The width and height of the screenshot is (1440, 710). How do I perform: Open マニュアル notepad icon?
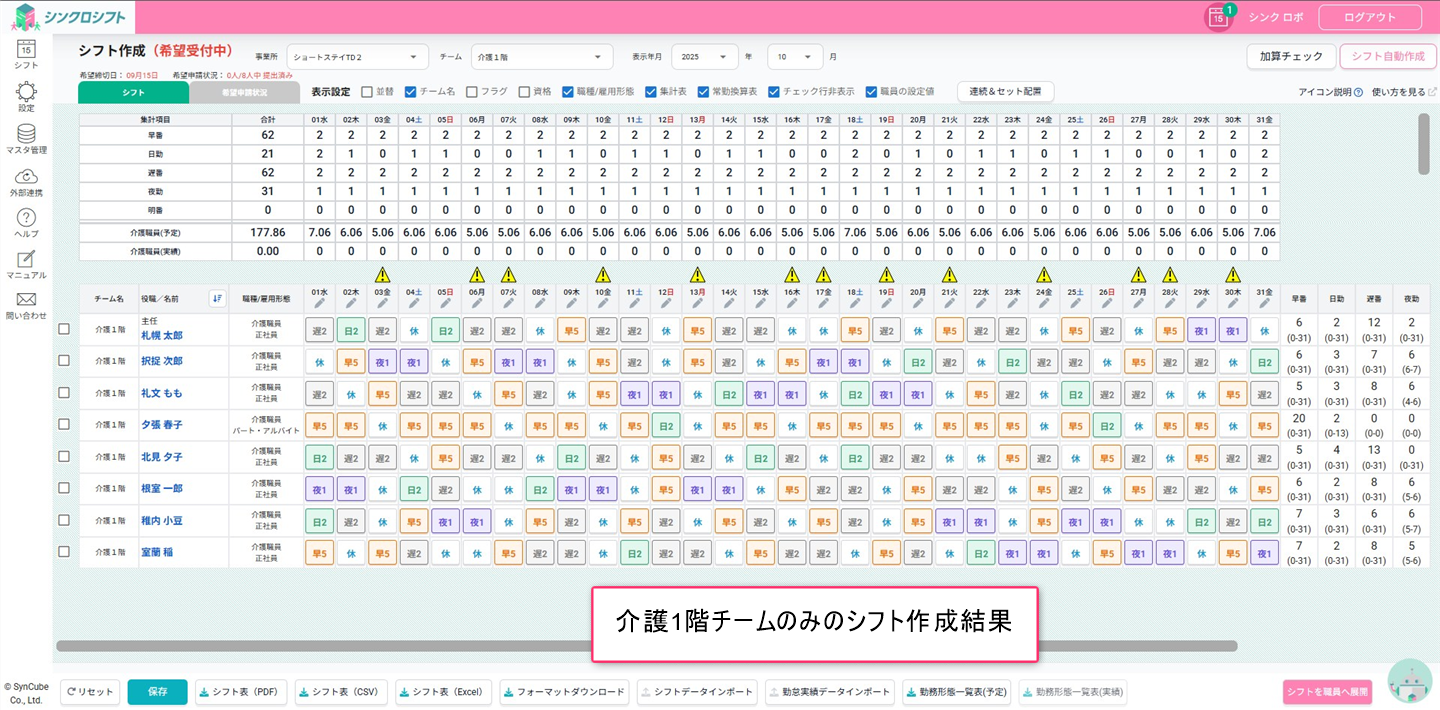click(26, 260)
